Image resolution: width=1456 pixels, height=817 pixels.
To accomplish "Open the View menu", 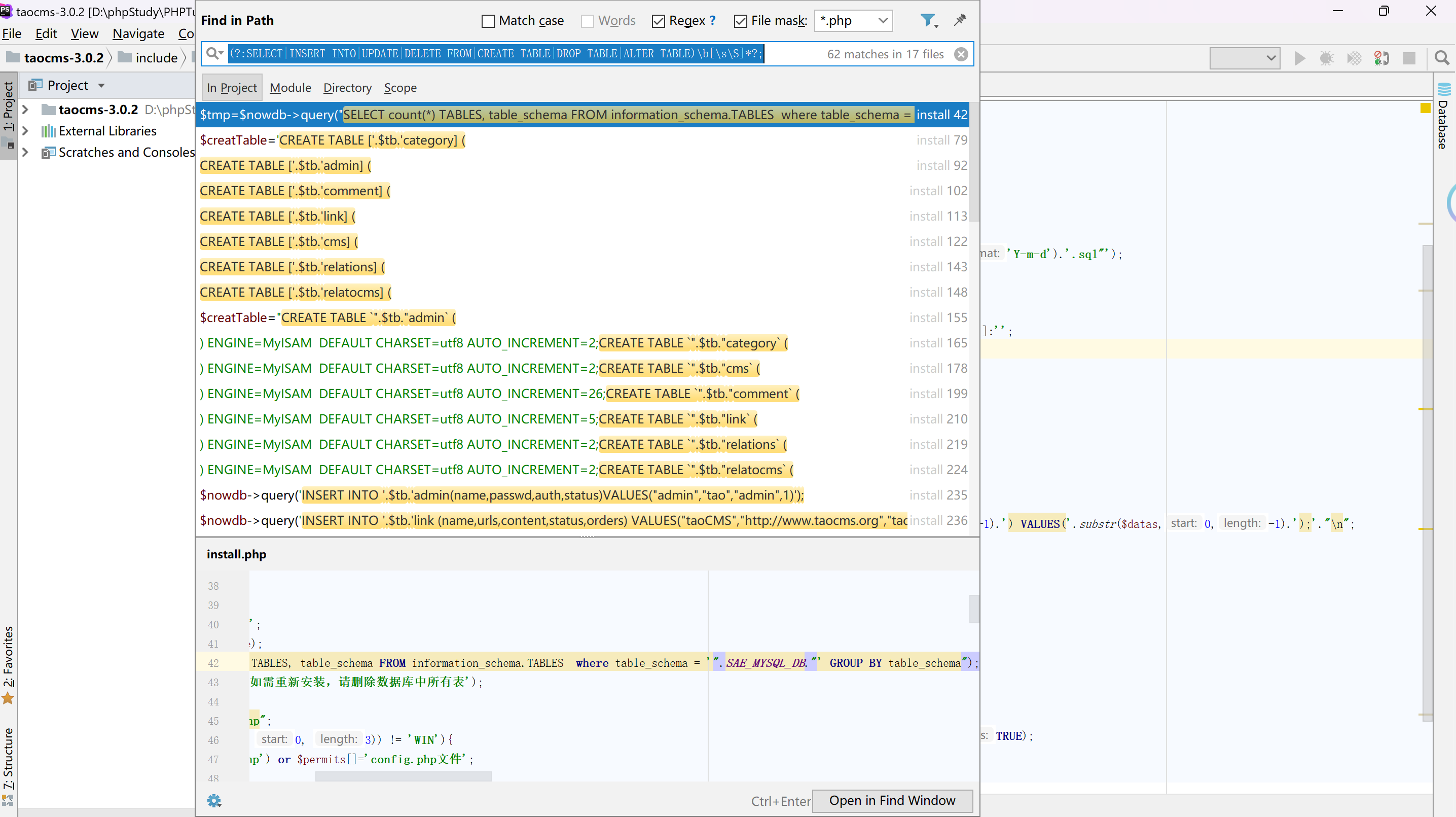I will [85, 33].
